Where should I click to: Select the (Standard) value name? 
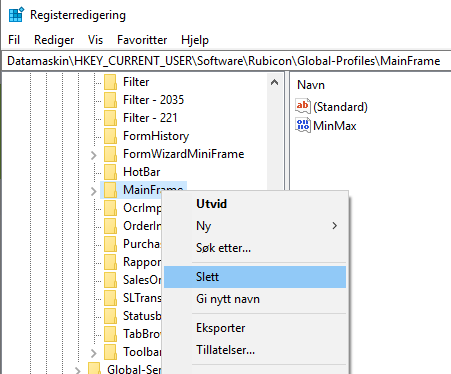pyautogui.click(x=340, y=107)
